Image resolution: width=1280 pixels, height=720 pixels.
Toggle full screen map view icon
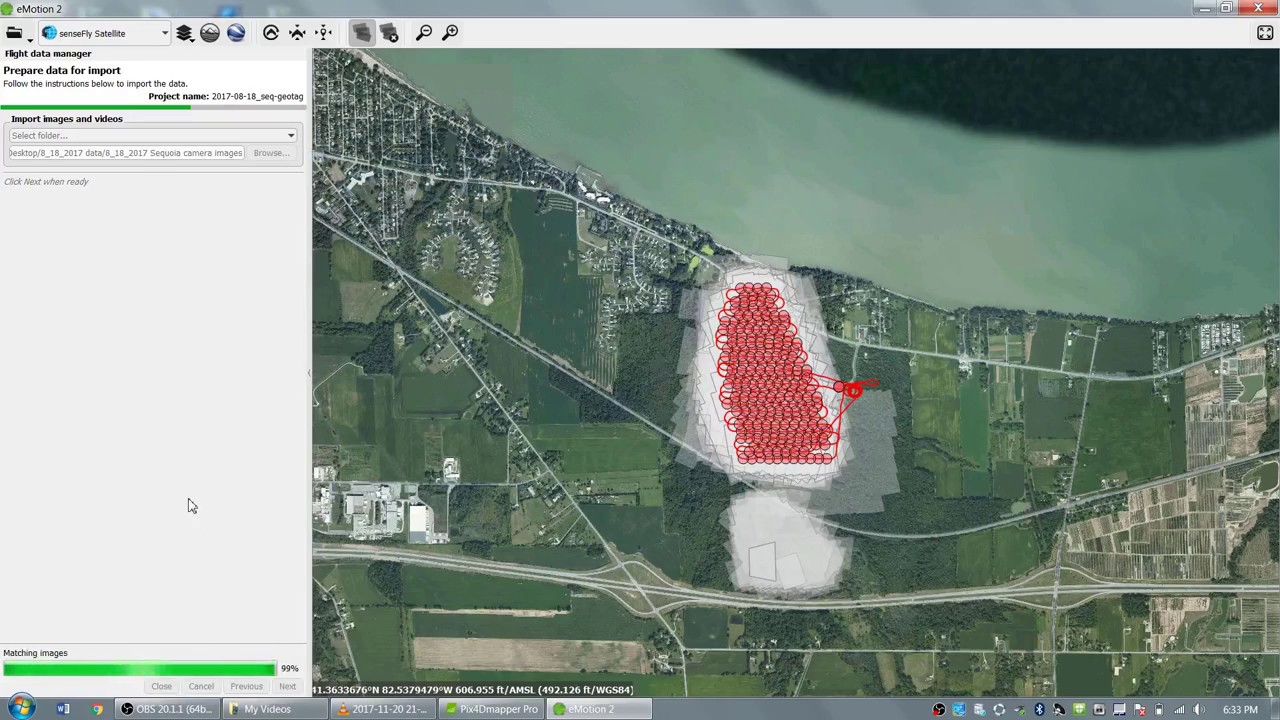(x=1265, y=33)
